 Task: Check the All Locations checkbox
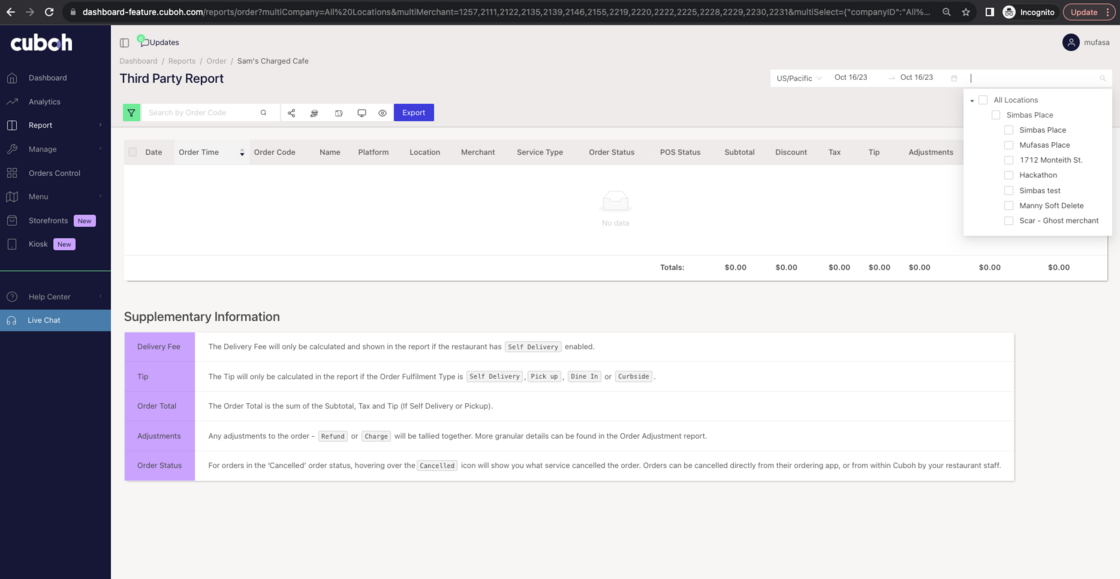point(983,100)
